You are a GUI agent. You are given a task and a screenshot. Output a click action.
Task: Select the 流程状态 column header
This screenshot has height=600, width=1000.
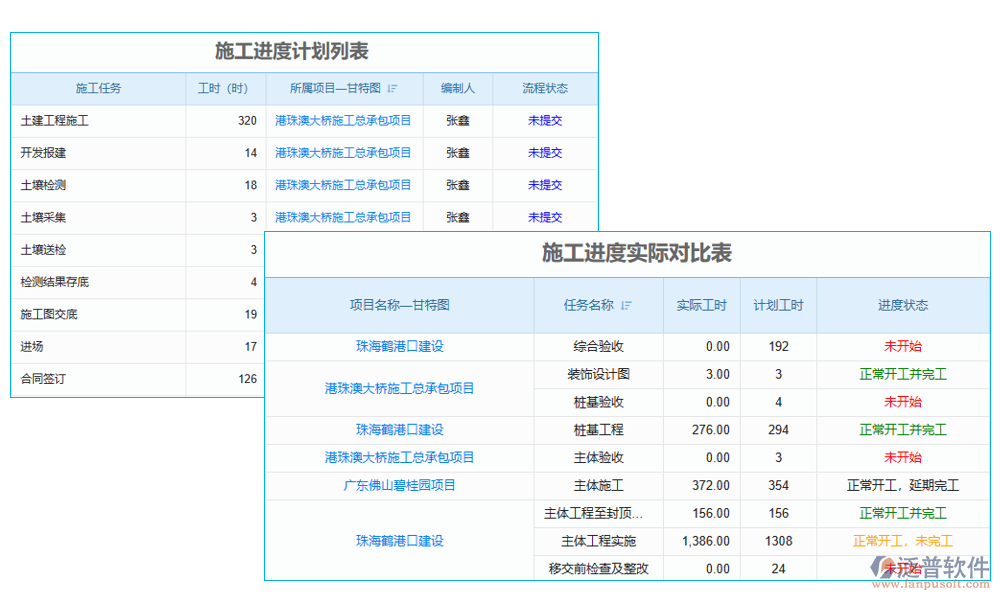[x=544, y=88]
